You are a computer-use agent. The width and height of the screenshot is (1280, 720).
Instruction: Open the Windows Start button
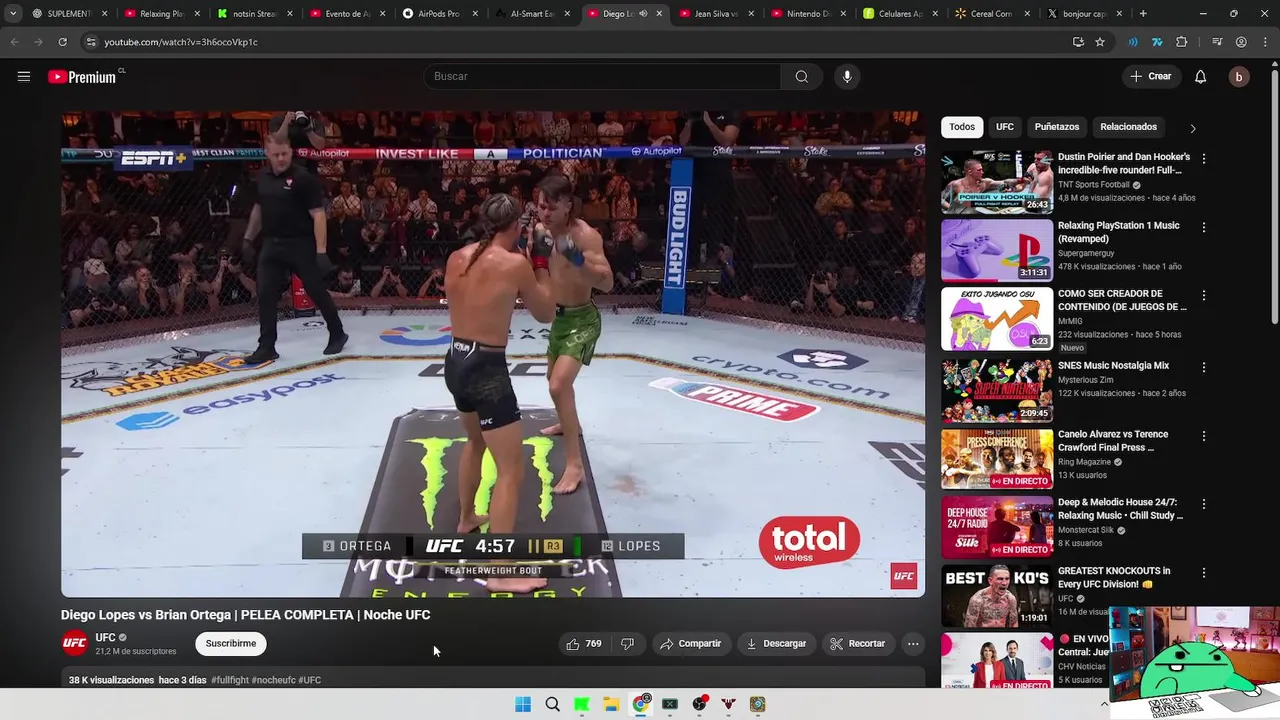[523, 704]
